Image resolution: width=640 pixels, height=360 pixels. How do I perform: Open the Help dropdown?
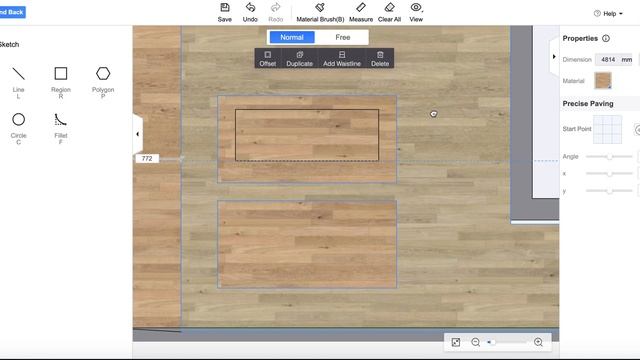point(608,13)
